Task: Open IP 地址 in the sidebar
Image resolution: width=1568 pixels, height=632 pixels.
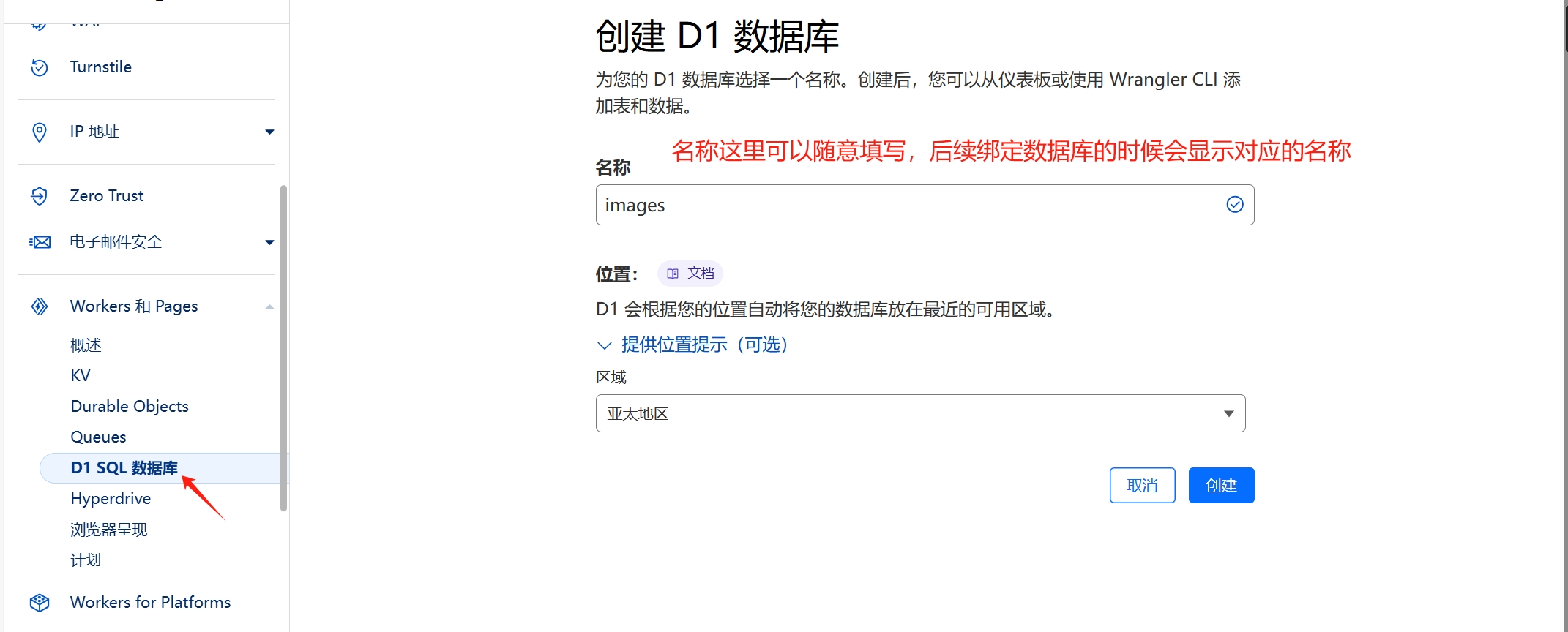Action: click(94, 132)
